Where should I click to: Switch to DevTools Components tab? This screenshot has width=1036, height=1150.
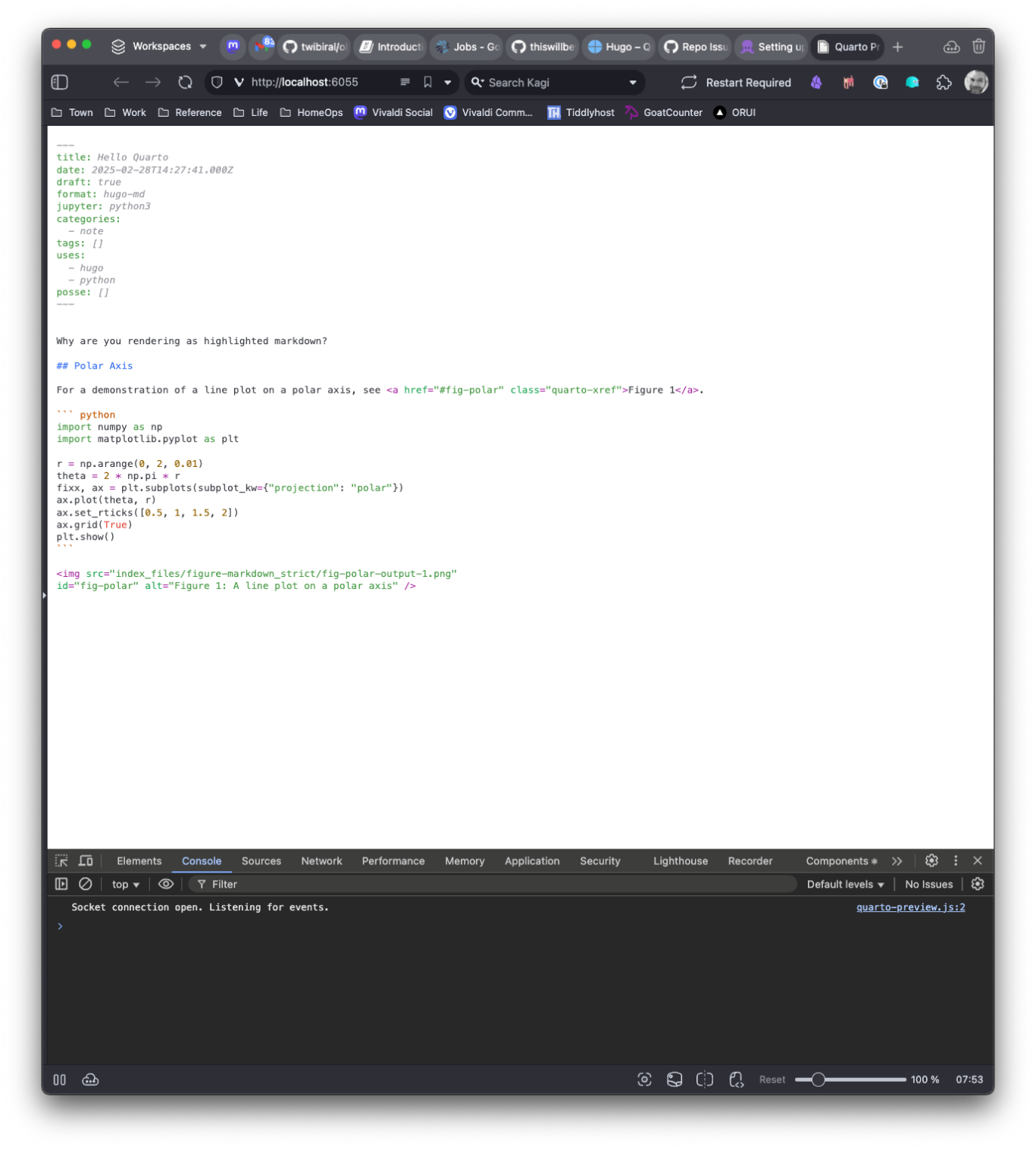(x=841, y=861)
